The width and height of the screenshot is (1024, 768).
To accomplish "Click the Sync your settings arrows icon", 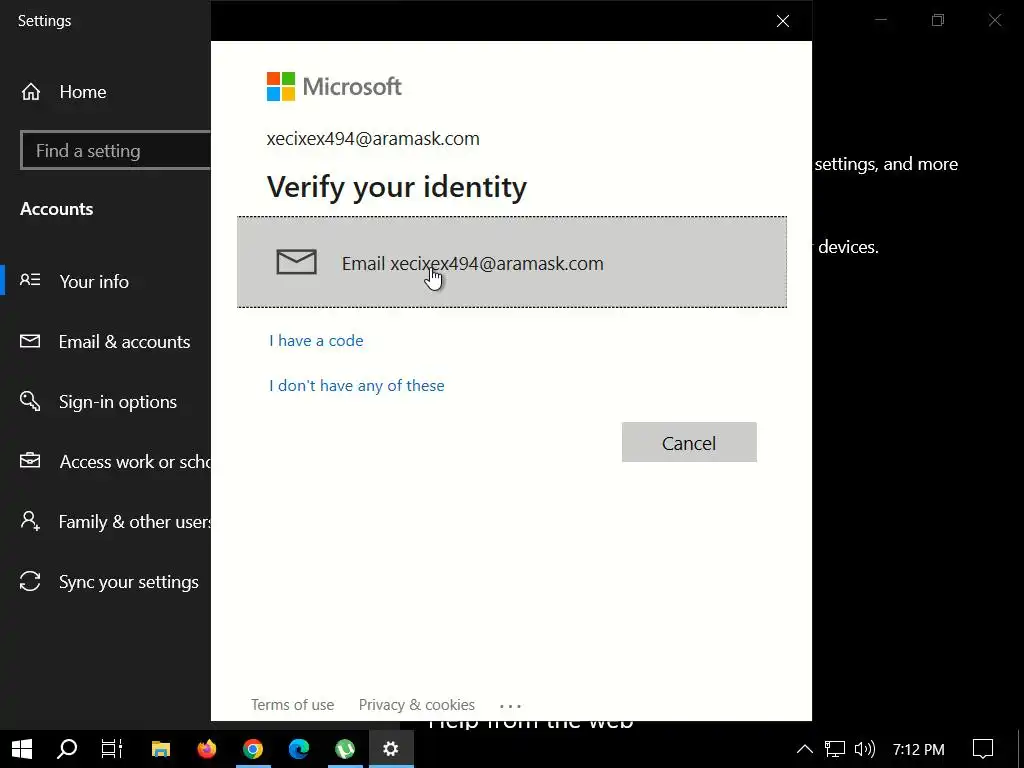I will [30, 581].
